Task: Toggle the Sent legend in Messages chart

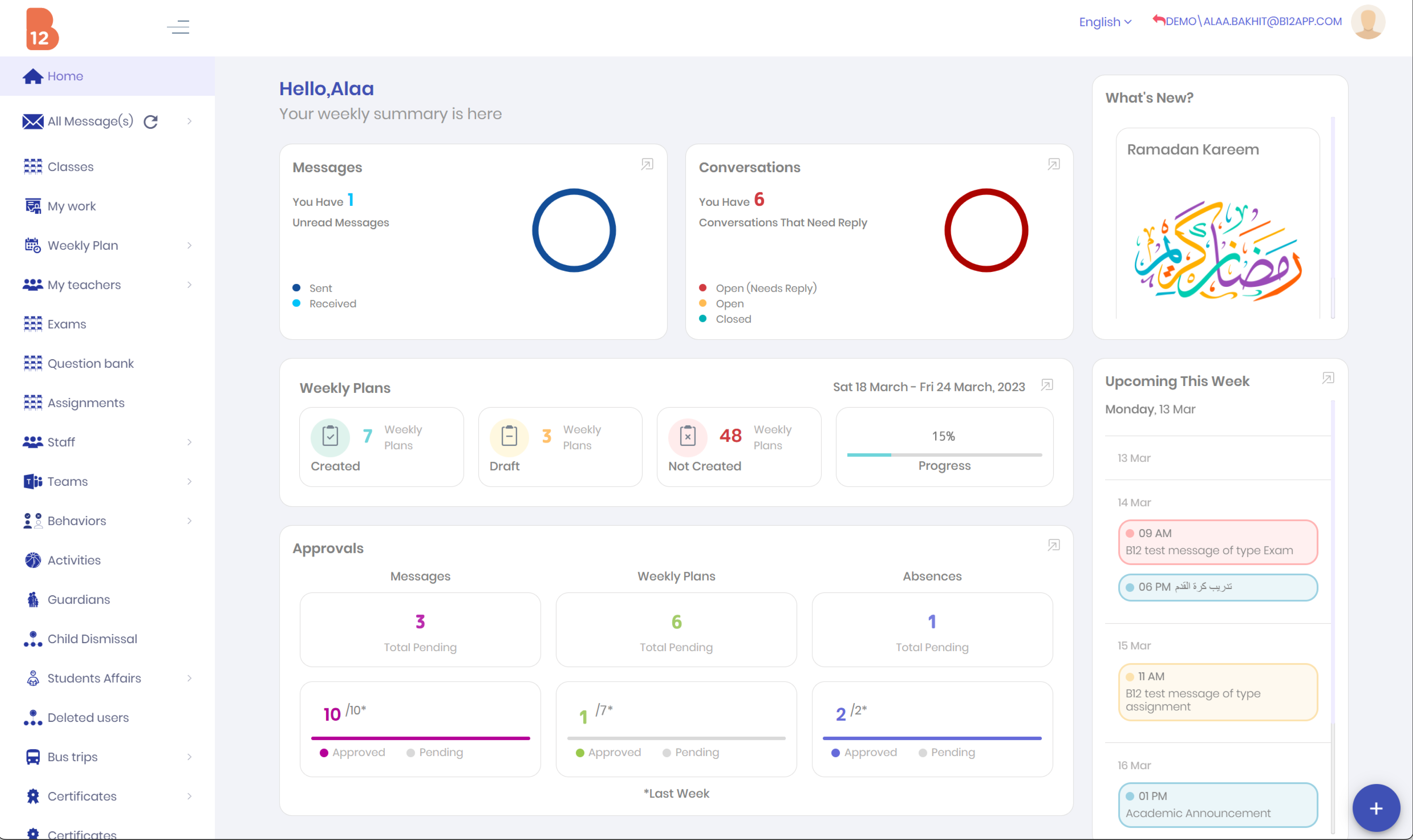Action: pos(320,288)
